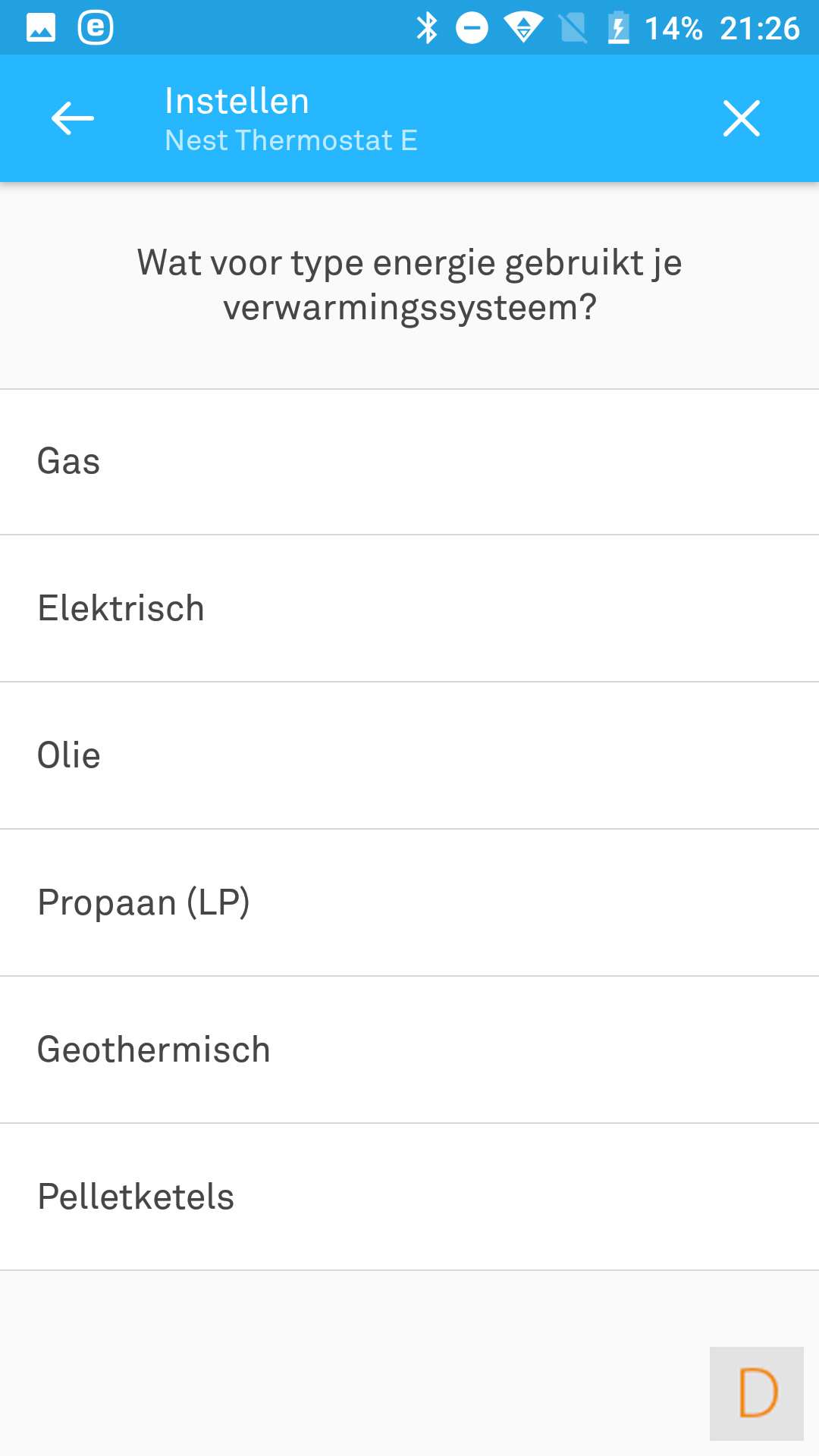819x1456 pixels.
Task: Choose Geothermisch energy type
Action: pos(409,1050)
